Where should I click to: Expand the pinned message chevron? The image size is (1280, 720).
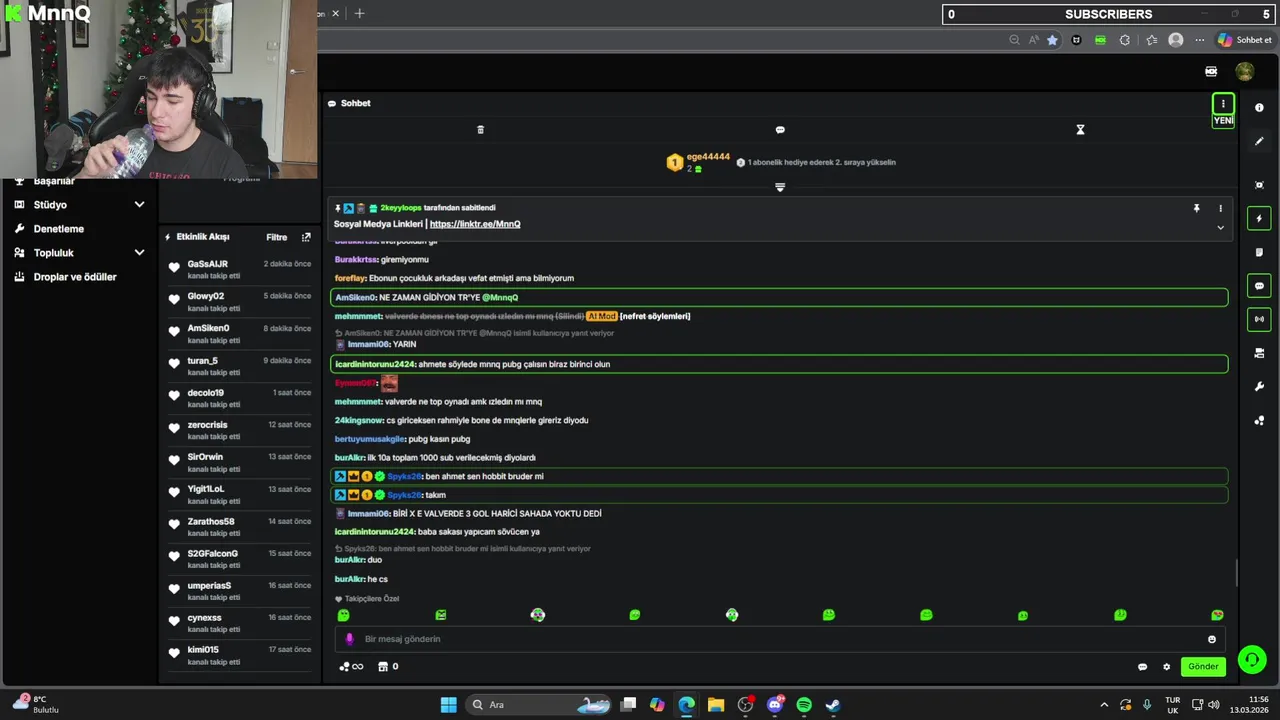(x=1220, y=227)
